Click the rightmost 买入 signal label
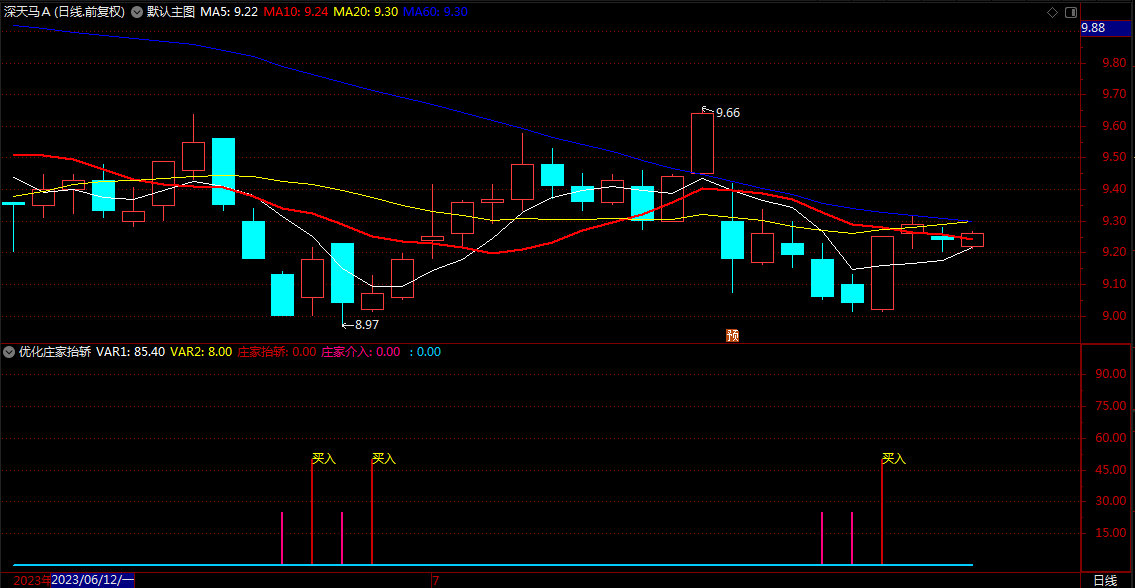 point(894,459)
